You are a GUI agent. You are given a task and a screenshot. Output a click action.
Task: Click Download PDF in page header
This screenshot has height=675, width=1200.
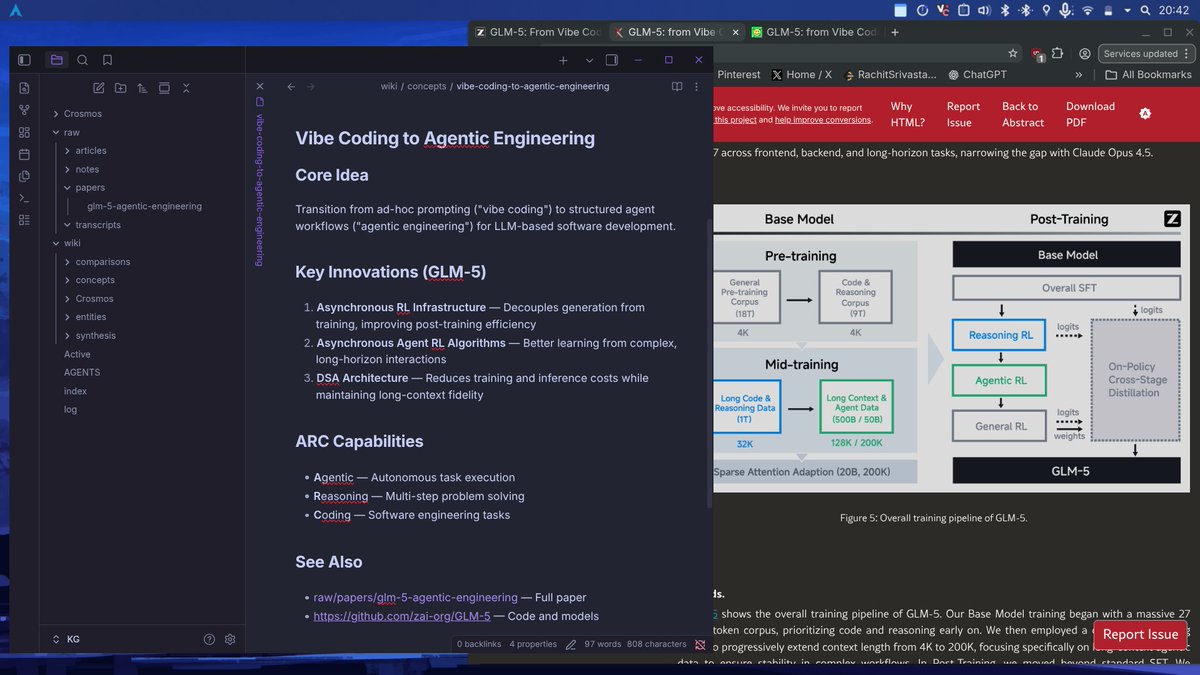click(x=1090, y=114)
